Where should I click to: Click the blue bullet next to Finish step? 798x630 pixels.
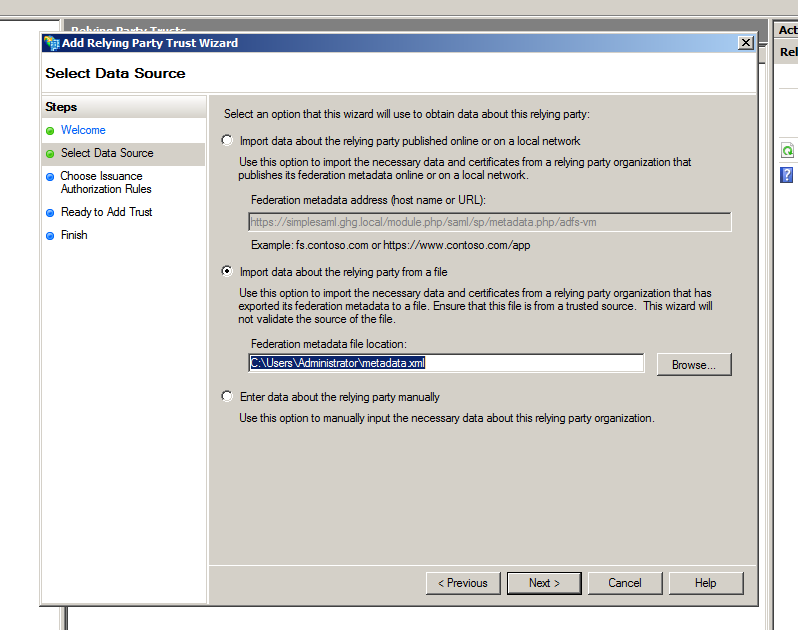50,236
